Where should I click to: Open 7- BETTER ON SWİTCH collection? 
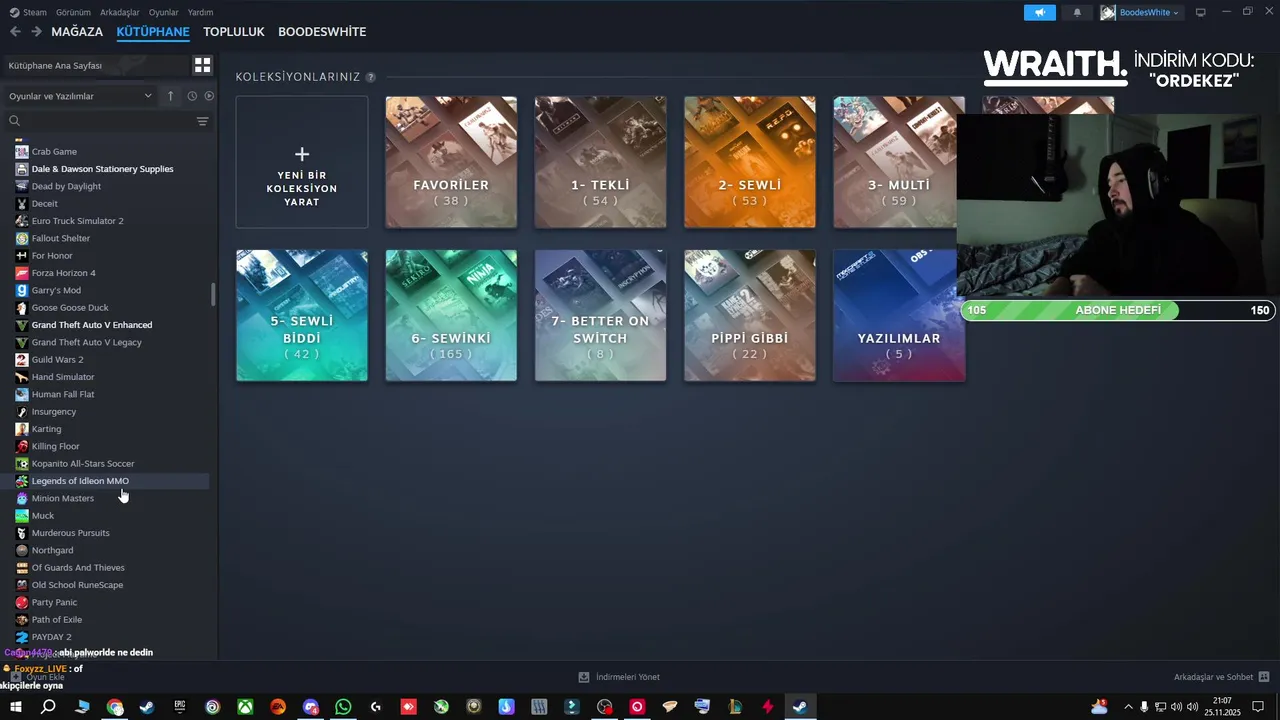(600, 316)
